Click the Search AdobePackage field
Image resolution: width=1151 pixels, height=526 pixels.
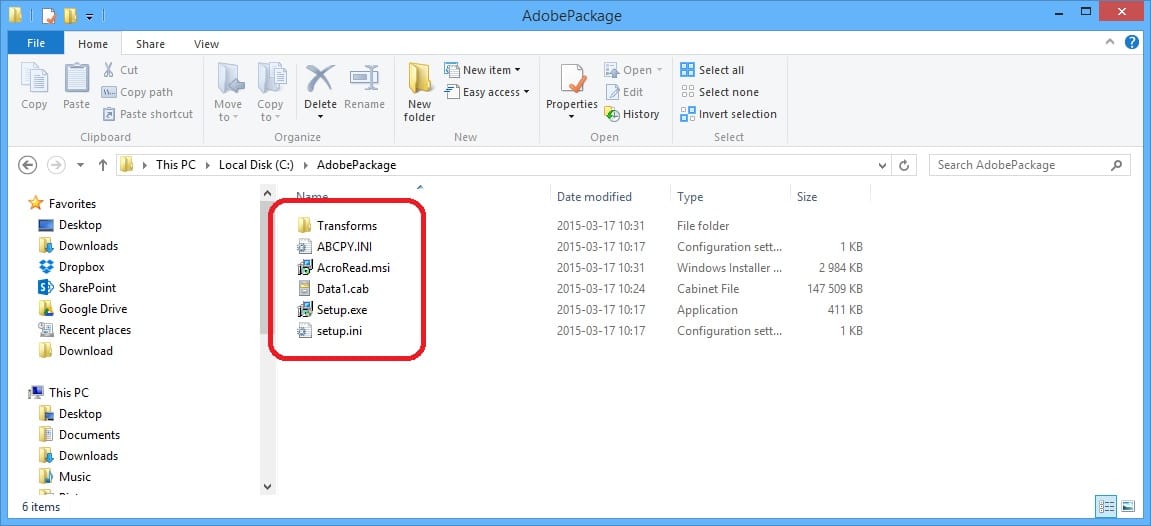1029,165
